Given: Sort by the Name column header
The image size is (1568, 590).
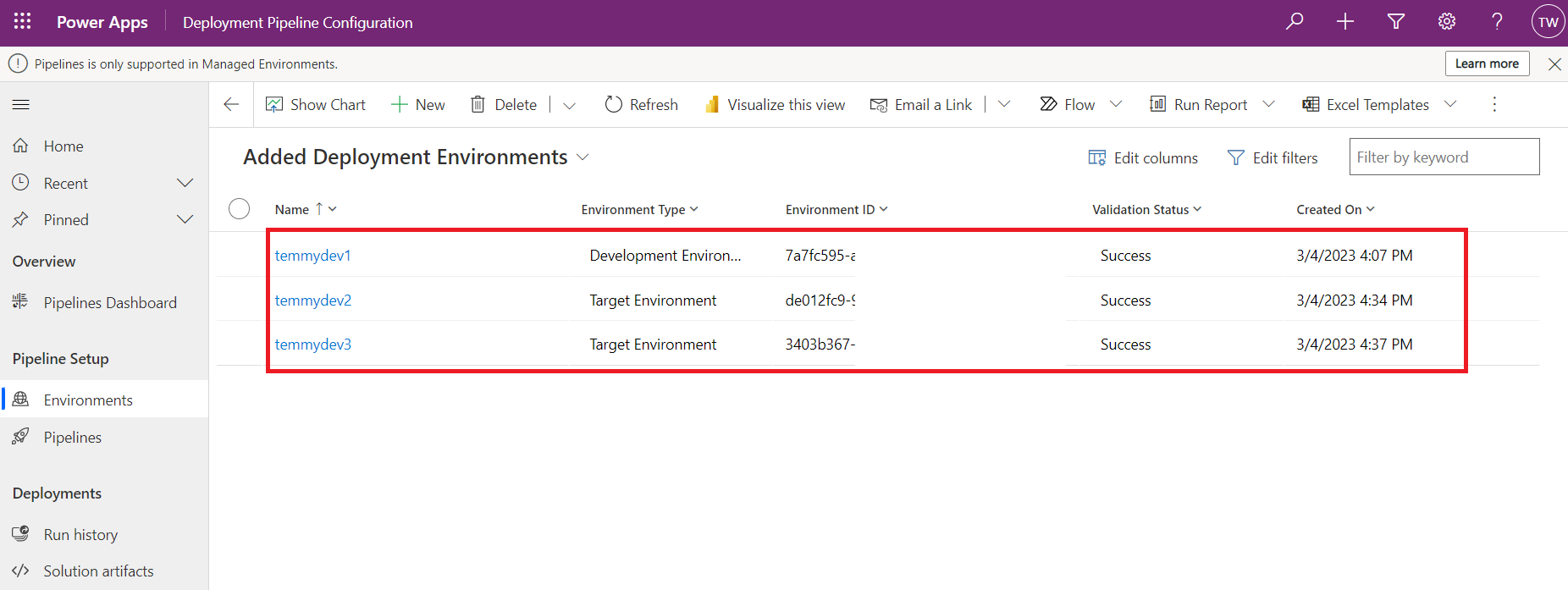Looking at the screenshot, I should coord(306,209).
